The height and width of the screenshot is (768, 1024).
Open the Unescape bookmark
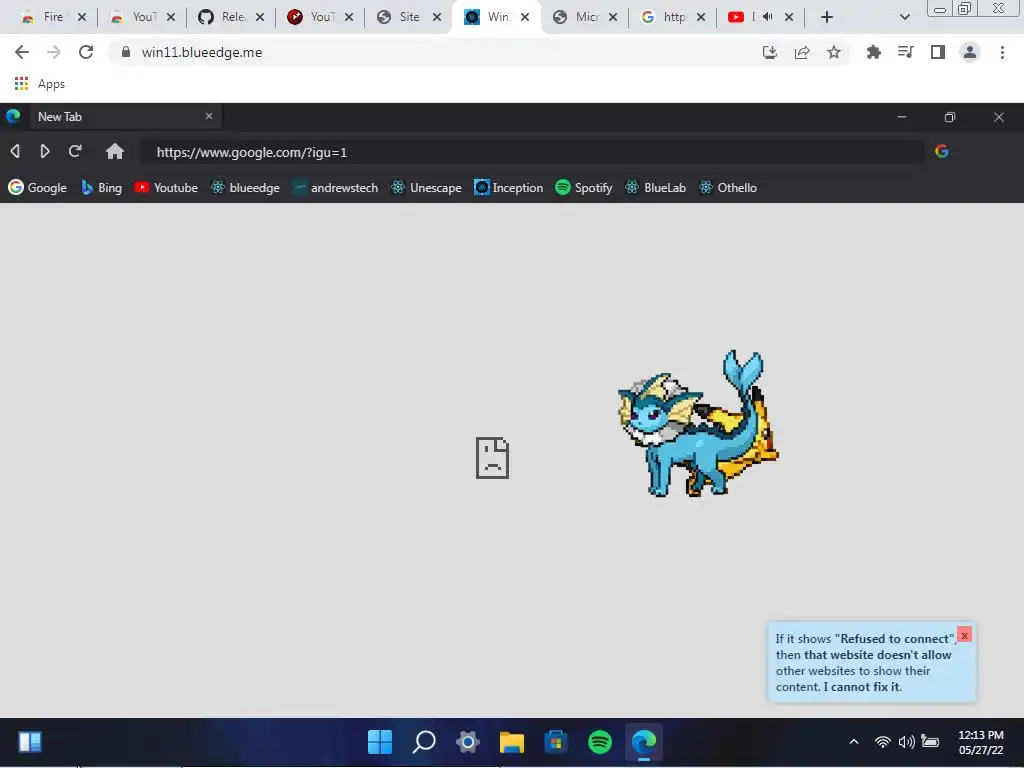pos(426,187)
